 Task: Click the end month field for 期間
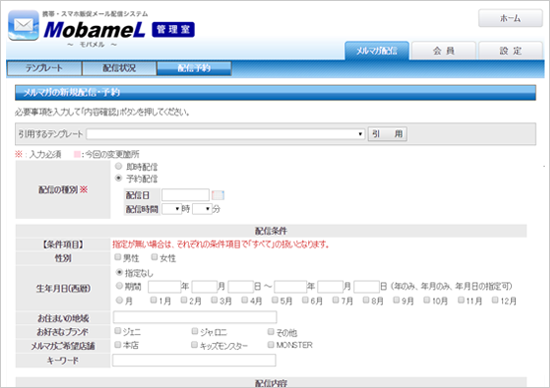click(x=330, y=287)
